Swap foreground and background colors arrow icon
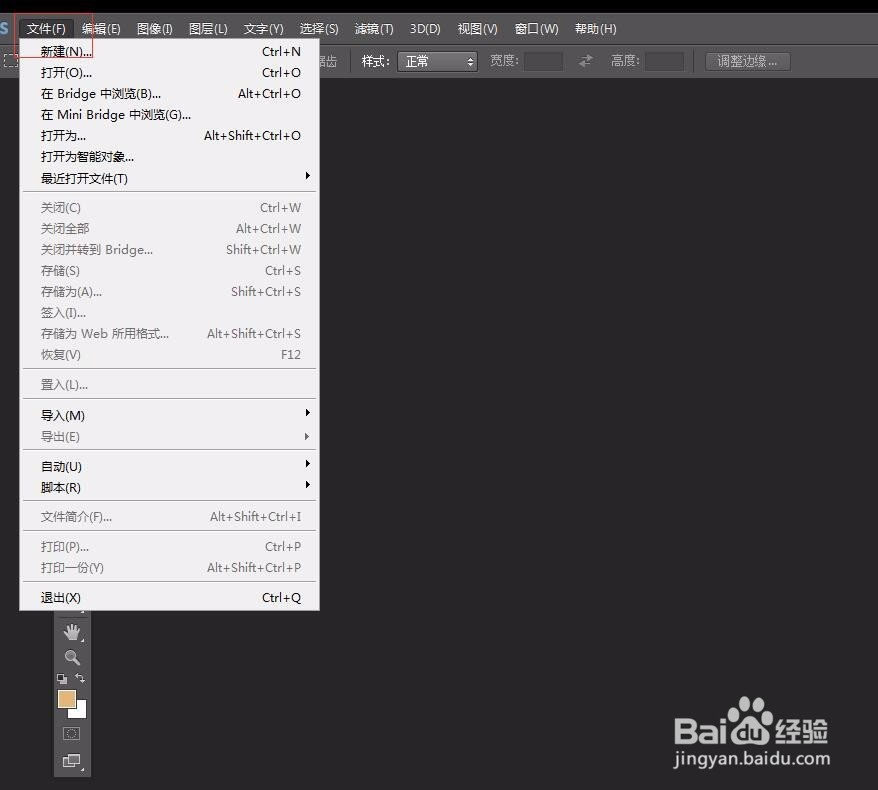 coord(81,678)
